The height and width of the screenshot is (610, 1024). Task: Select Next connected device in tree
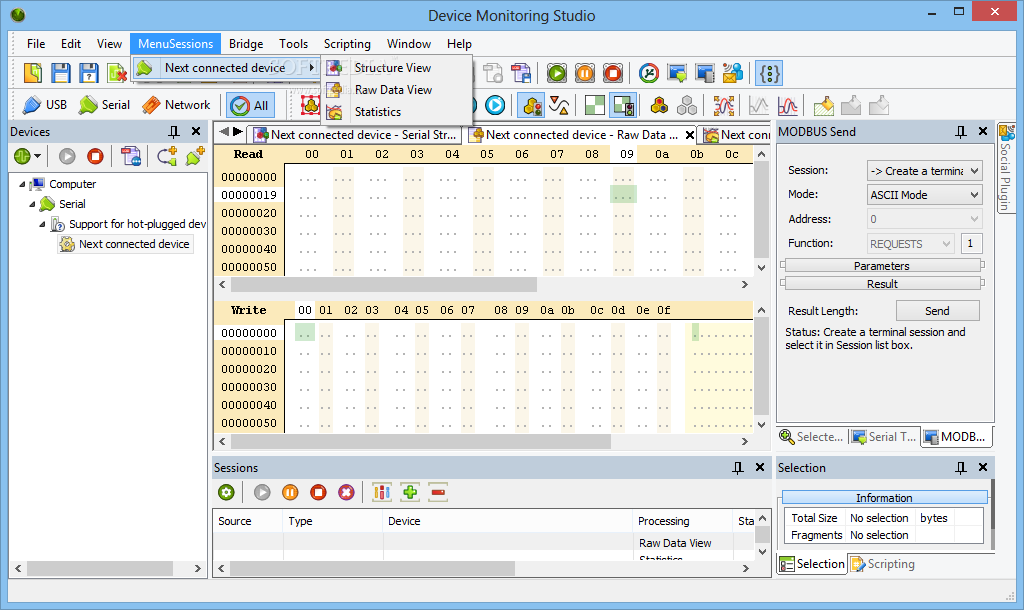pos(134,244)
